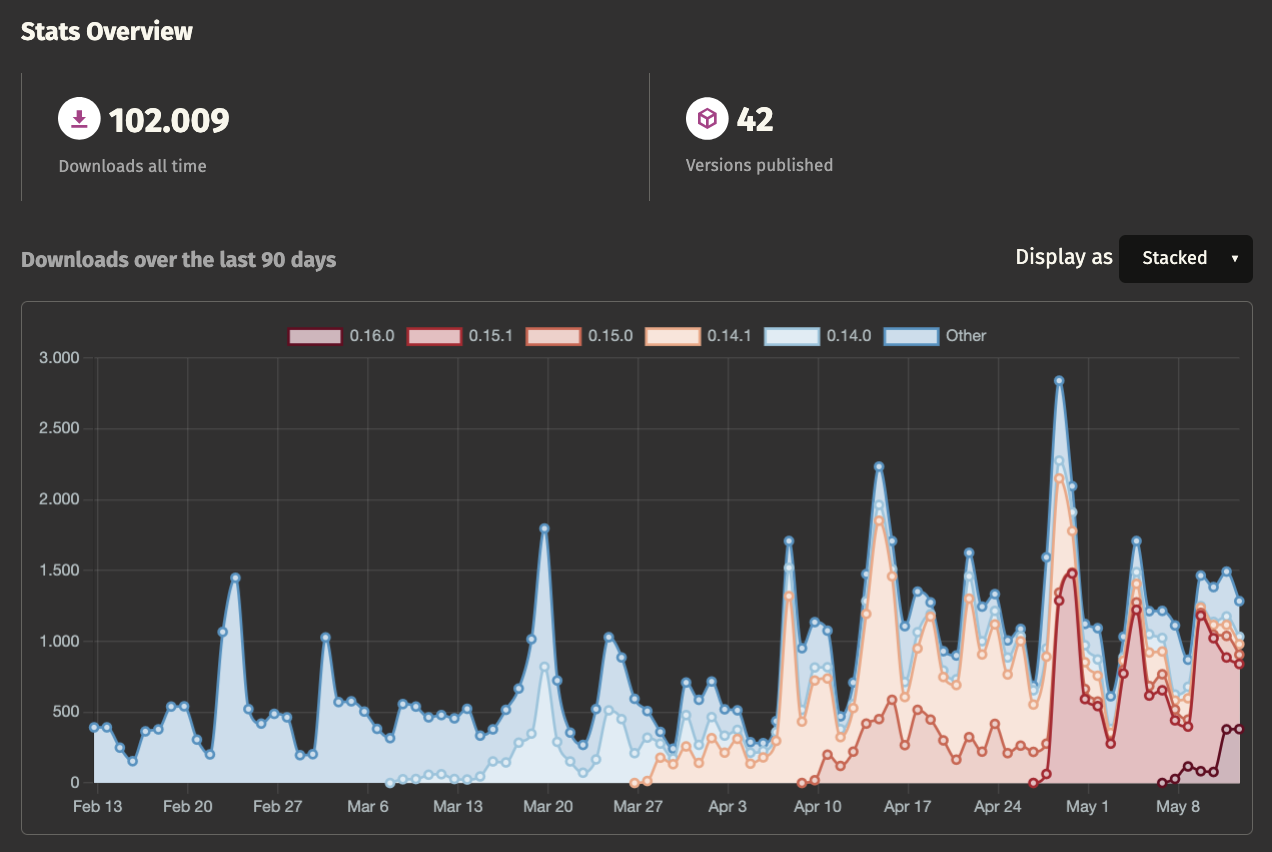Click the 0.16.0 dark red swatch
The width and height of the screenshot is (1272, 852).
(x=315, y=336)
